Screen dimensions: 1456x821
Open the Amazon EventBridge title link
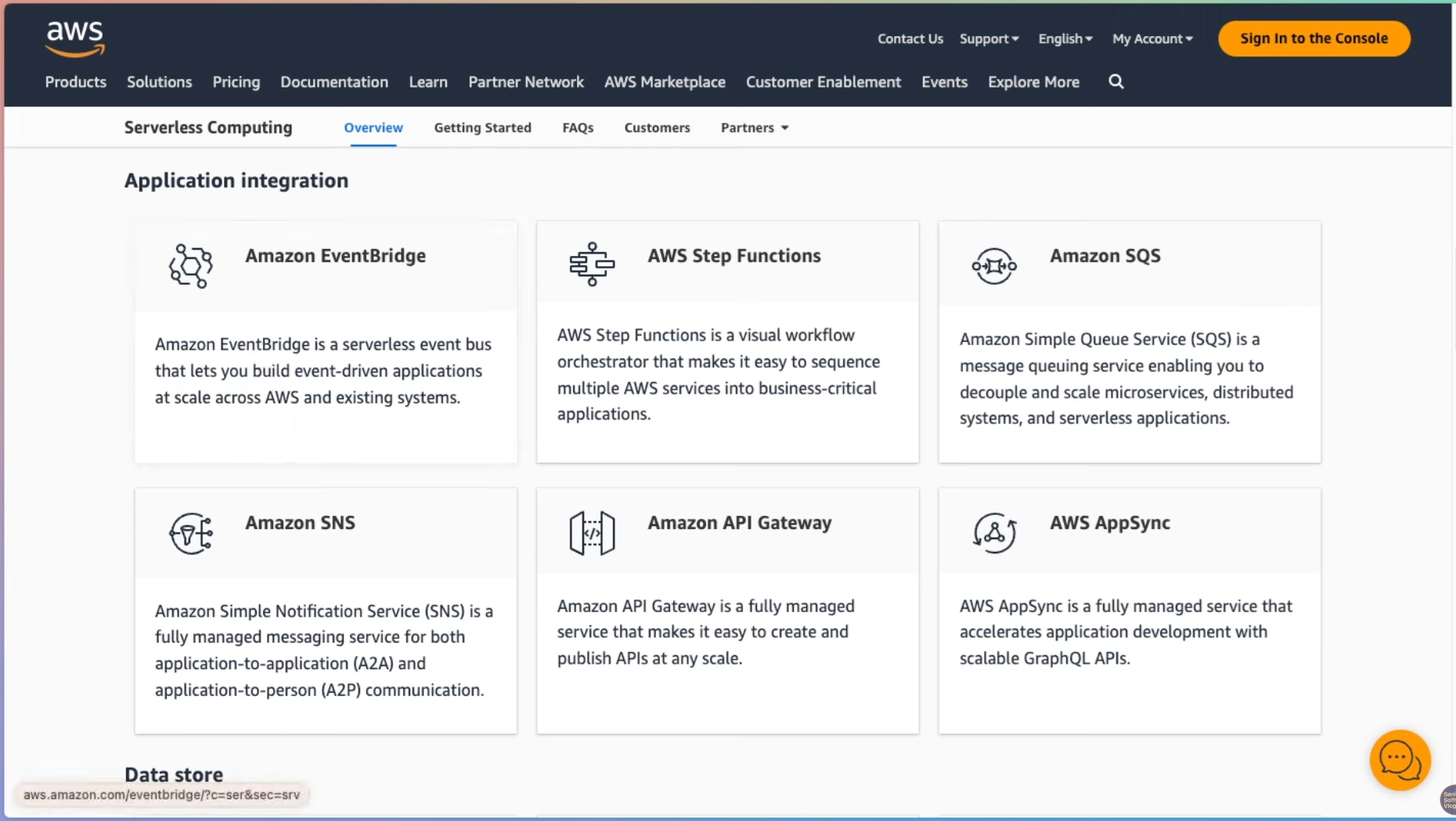coord(335,256)
